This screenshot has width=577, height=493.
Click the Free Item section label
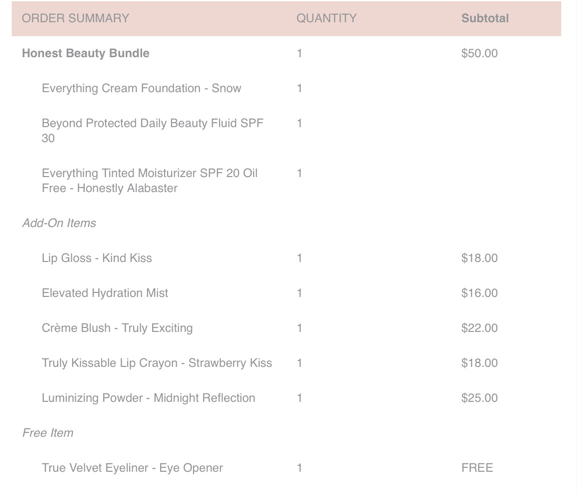pyautogui.click(x=48, y=433)
